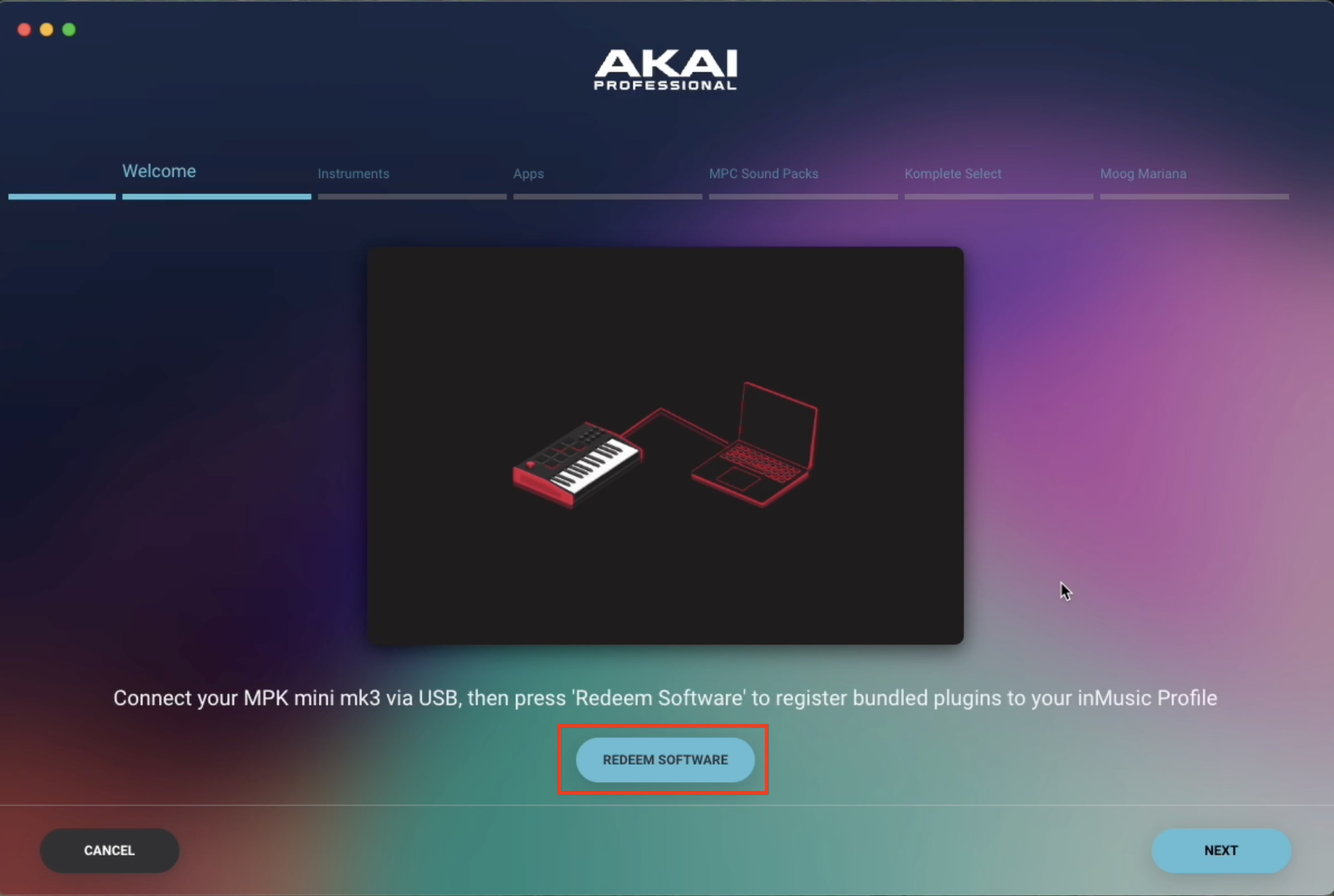The image size is (1334, 896).
Task: Cancel the installer setup
Action: (109, 850)
